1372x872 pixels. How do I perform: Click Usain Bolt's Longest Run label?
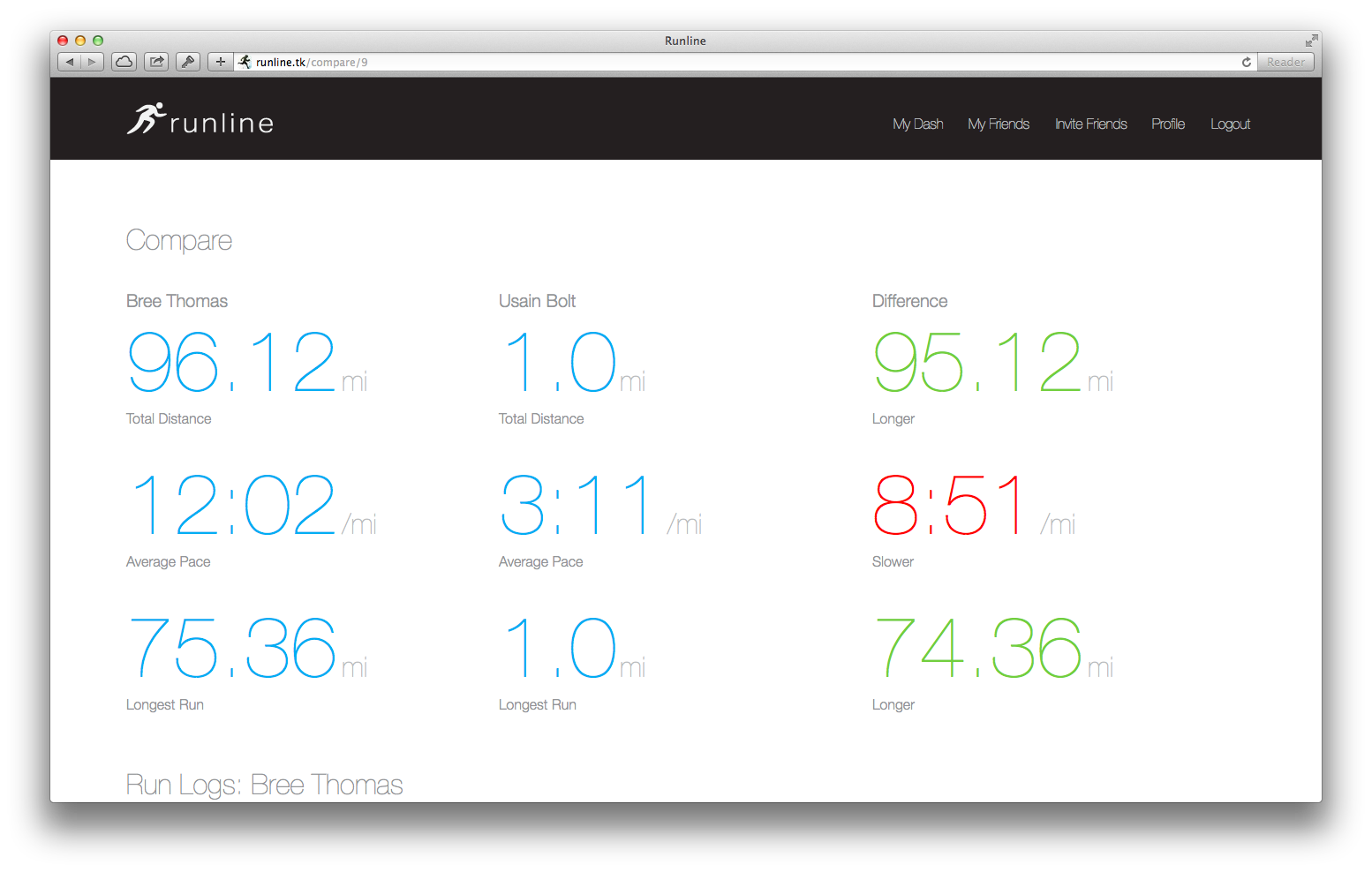pos(538,705)
